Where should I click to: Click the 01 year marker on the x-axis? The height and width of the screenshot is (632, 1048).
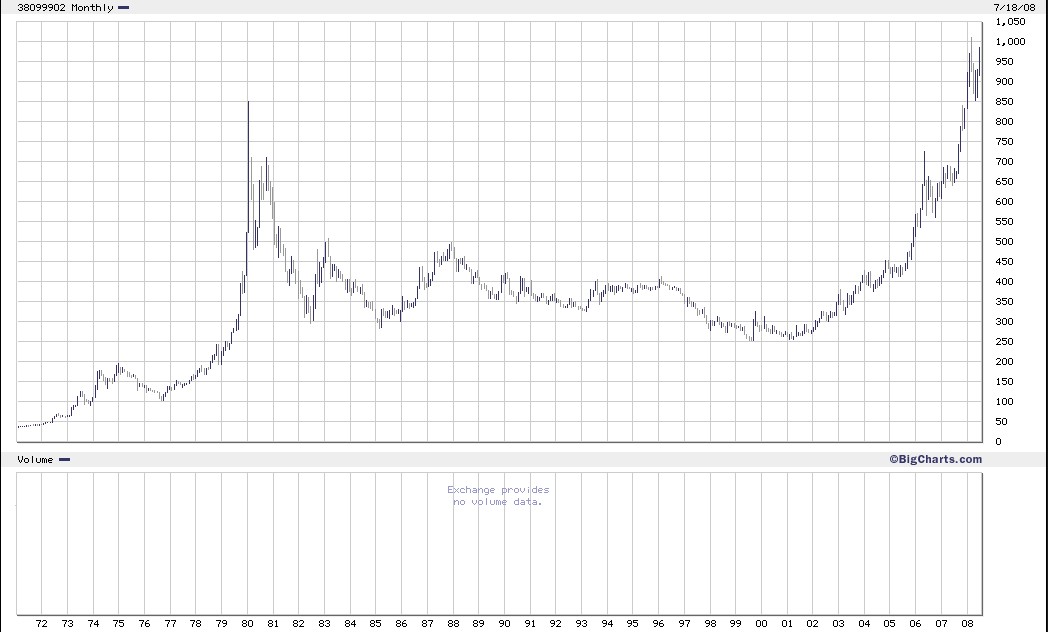pyautogui.click(x=786, y=623)
